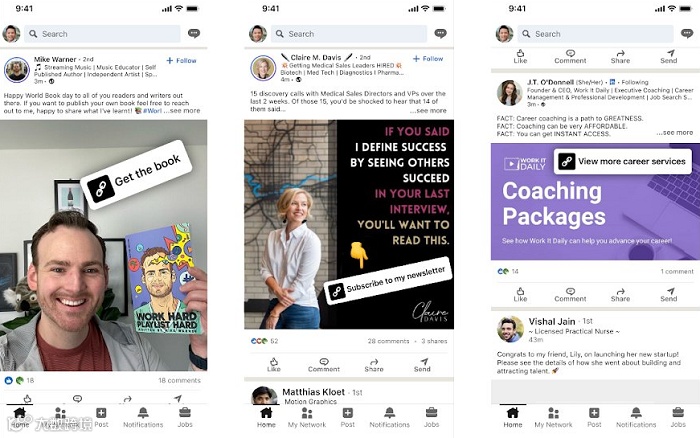
Task: Click the search field in right phone
Action: 596,34
